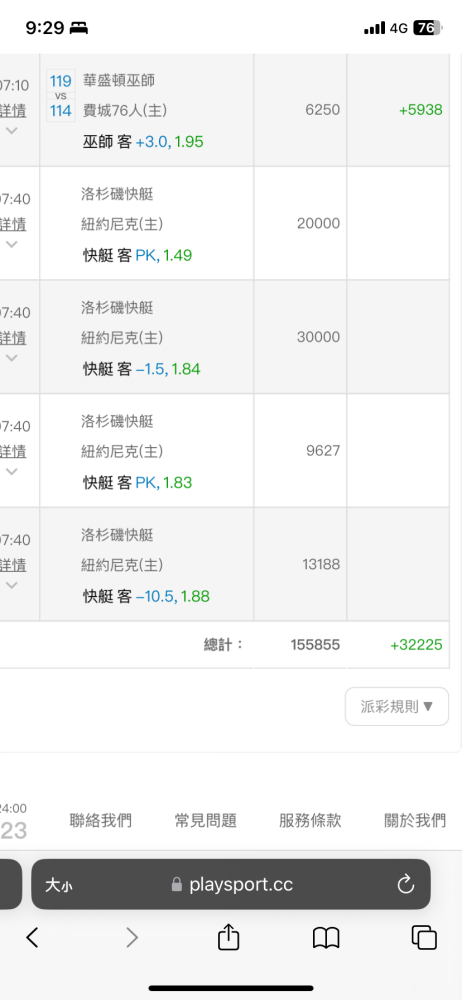
Task: Expand chevron under Clippers PK 1.49 row
Action: (11, 244)
